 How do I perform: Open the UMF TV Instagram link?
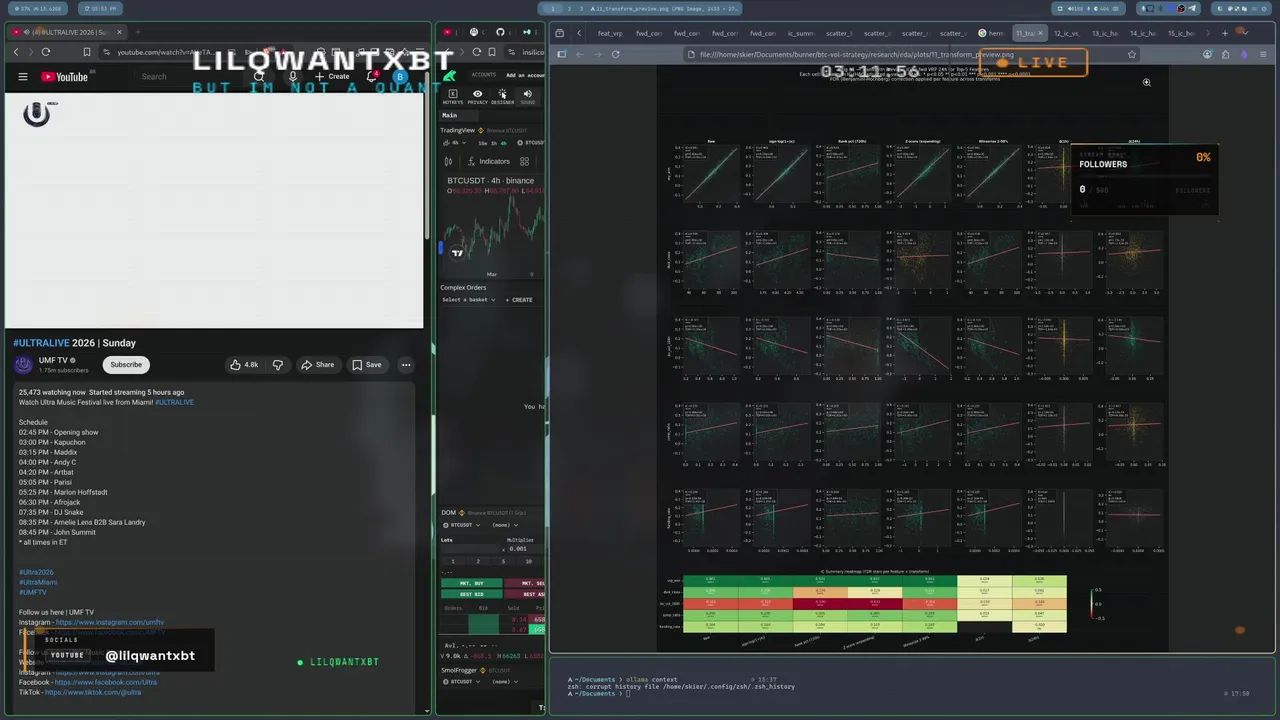coord(109,622)
